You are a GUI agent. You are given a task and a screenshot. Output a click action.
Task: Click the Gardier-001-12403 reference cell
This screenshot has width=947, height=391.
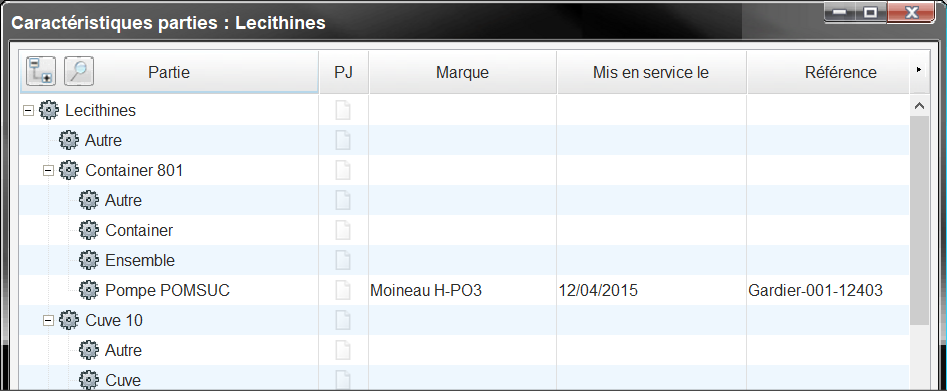click(x=828, y=291)
